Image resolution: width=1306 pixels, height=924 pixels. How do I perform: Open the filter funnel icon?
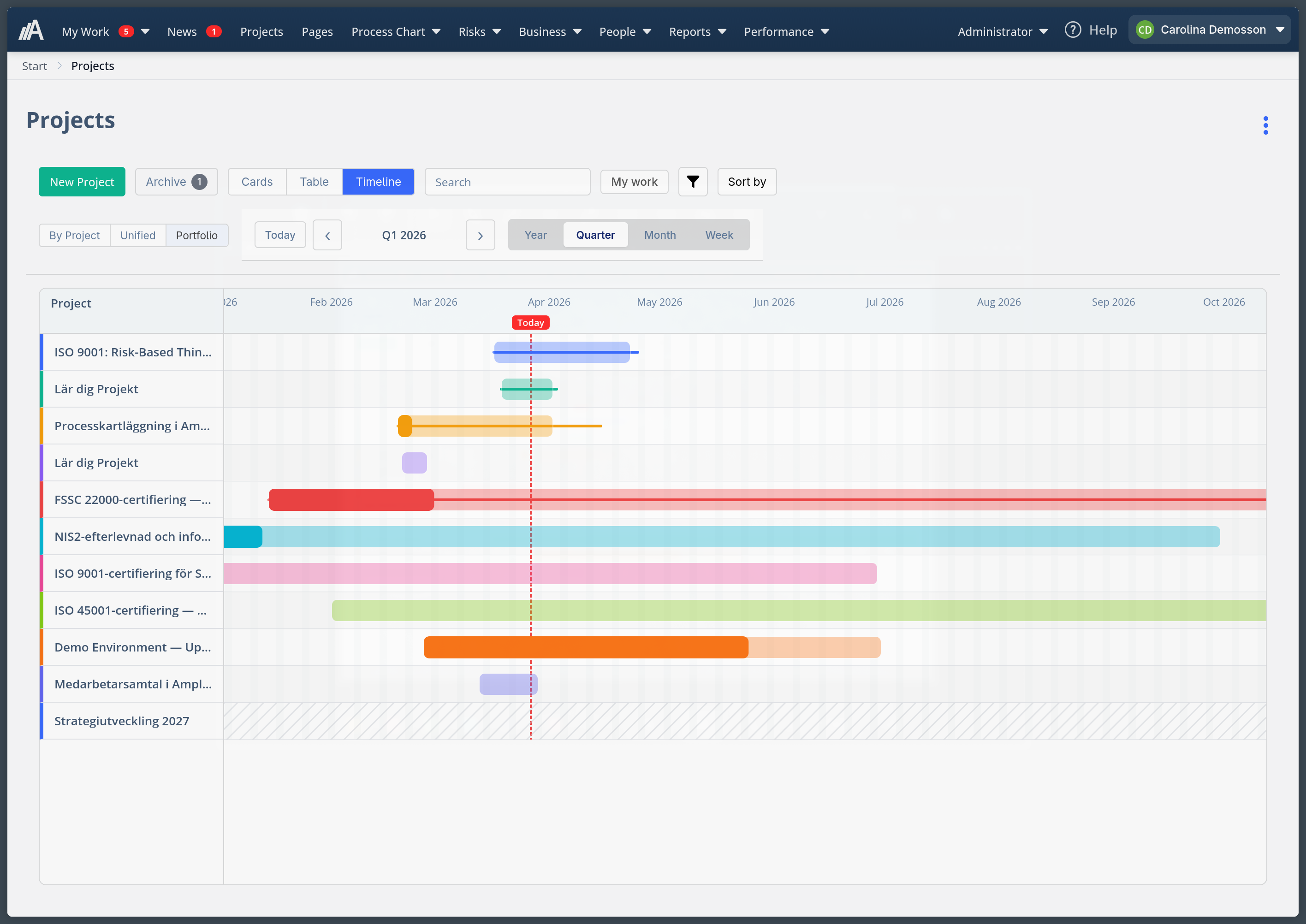pyautogui.click(x=693, y=182)
